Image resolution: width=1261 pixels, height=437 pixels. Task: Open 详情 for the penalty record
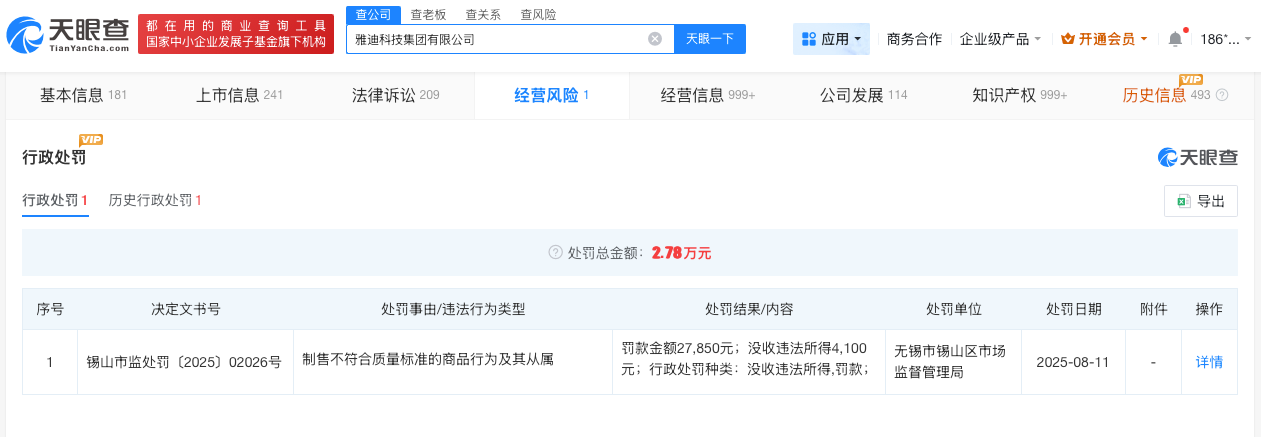[1209, 362]
